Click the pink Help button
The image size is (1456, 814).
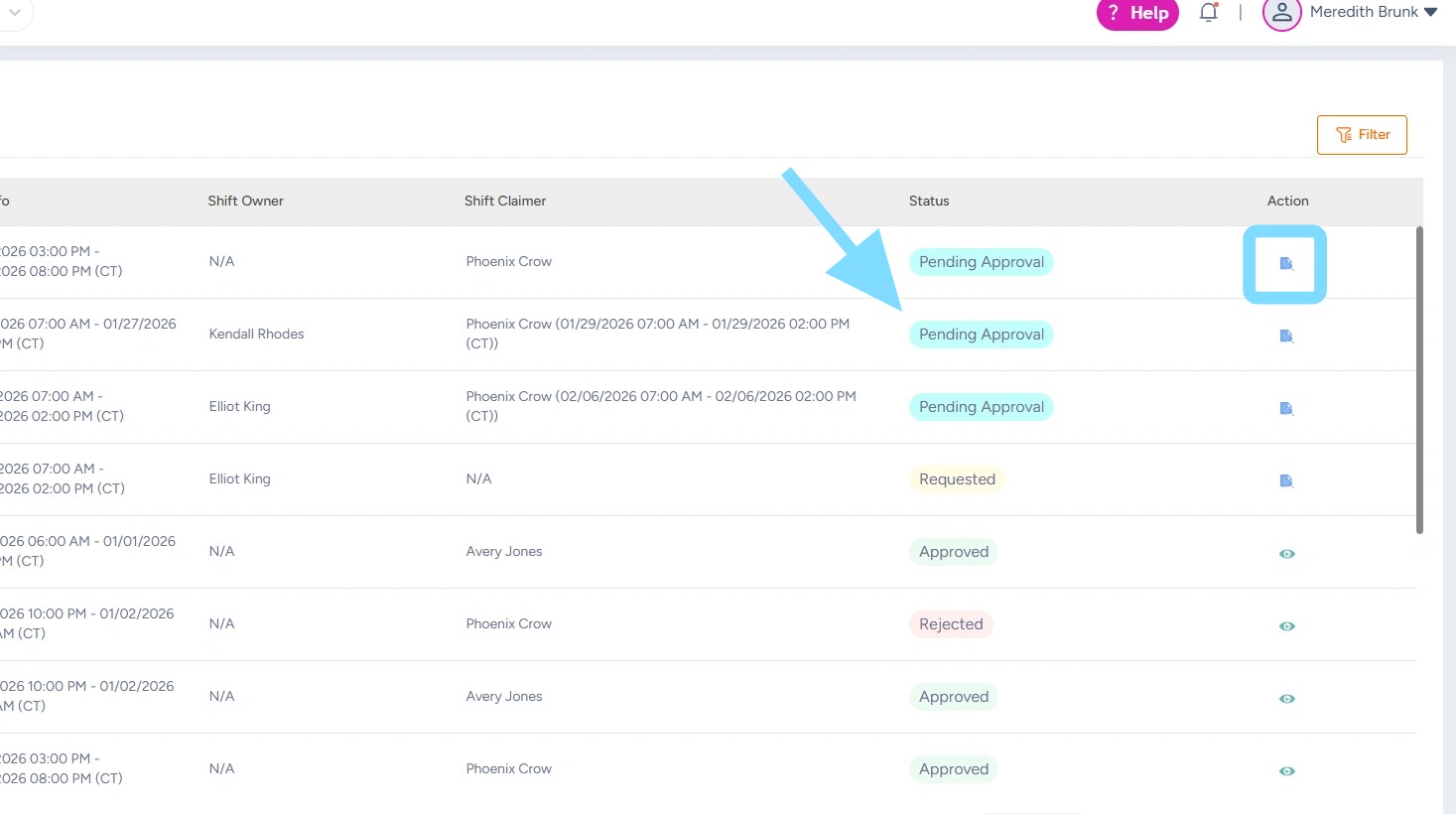pyautogui.click(x=1137, y=13)
